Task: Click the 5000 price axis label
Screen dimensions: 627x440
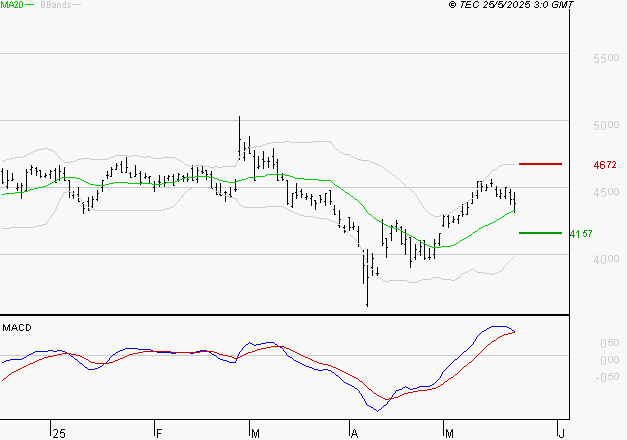Action: (x=604, y=127)
